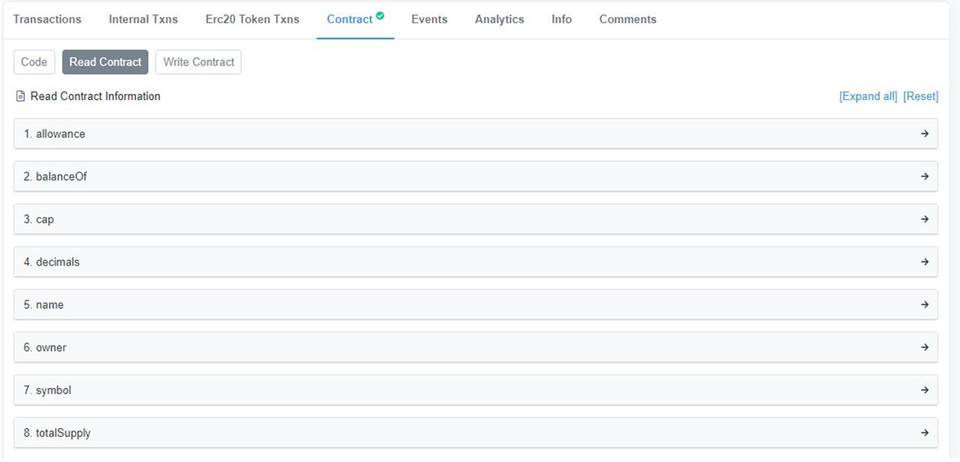
Task: Expand the 3. cap function
Action: pyautogui.click(x=476, y=219)
